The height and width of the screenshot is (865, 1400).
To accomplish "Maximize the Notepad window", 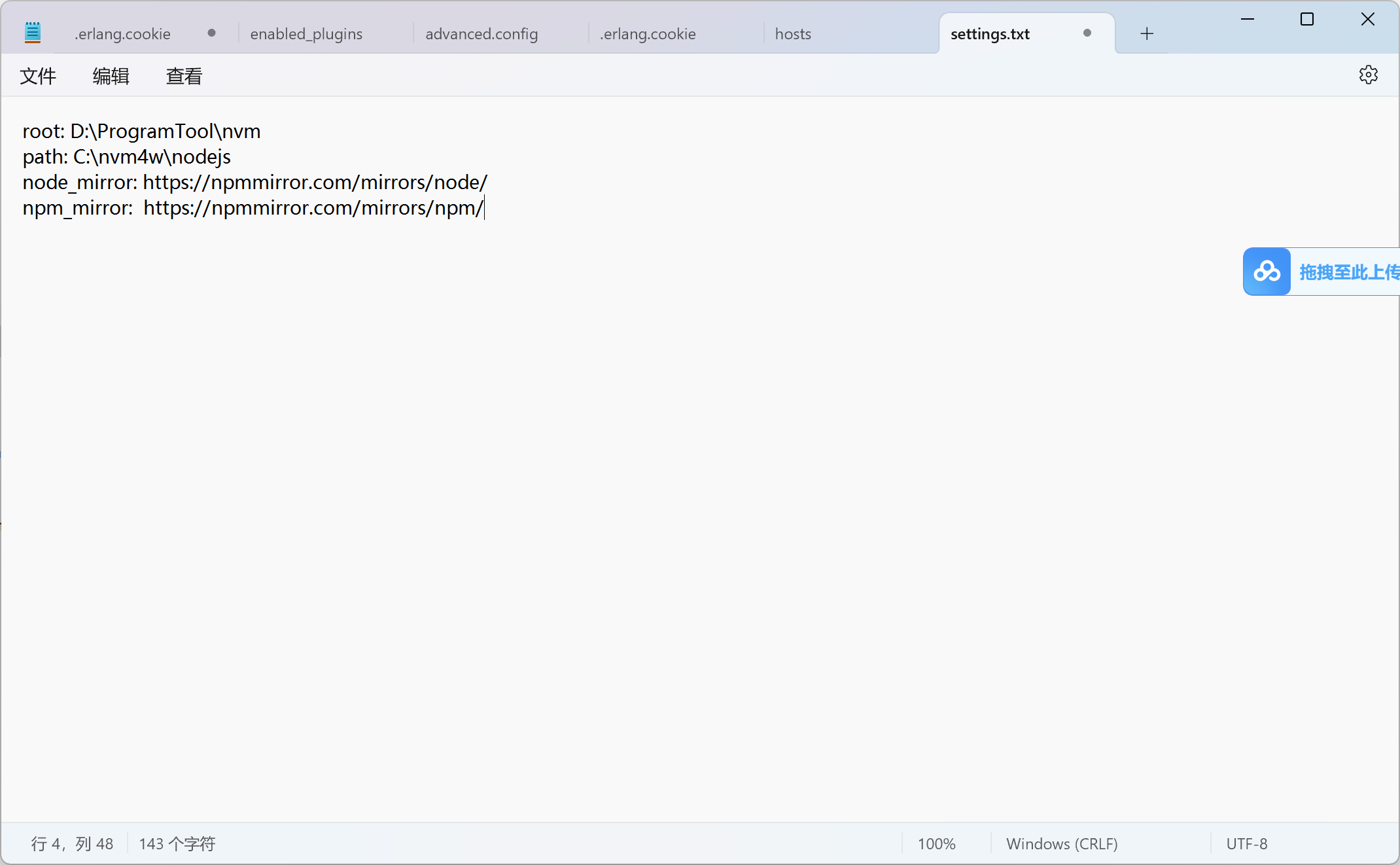I will [1306, 20].
